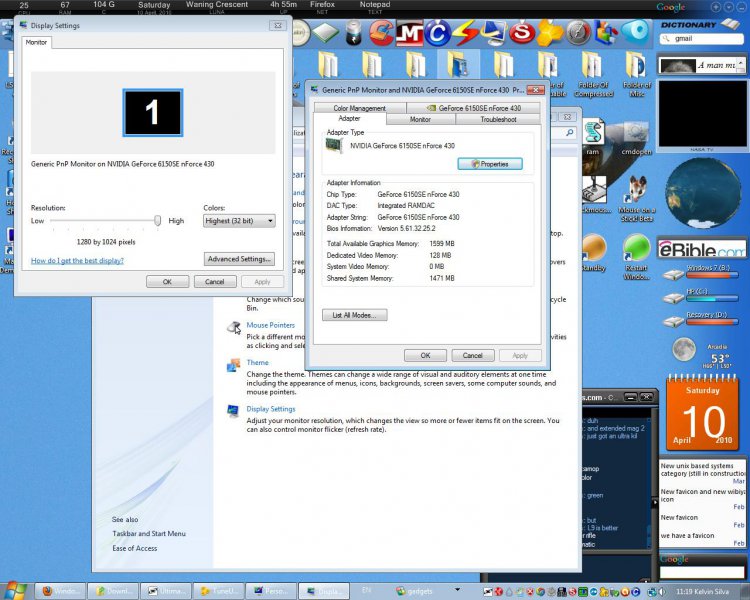Click the 'New favicon' feed headline
Image resolution: width=750 pixels, height=600 pixels.
679,517
